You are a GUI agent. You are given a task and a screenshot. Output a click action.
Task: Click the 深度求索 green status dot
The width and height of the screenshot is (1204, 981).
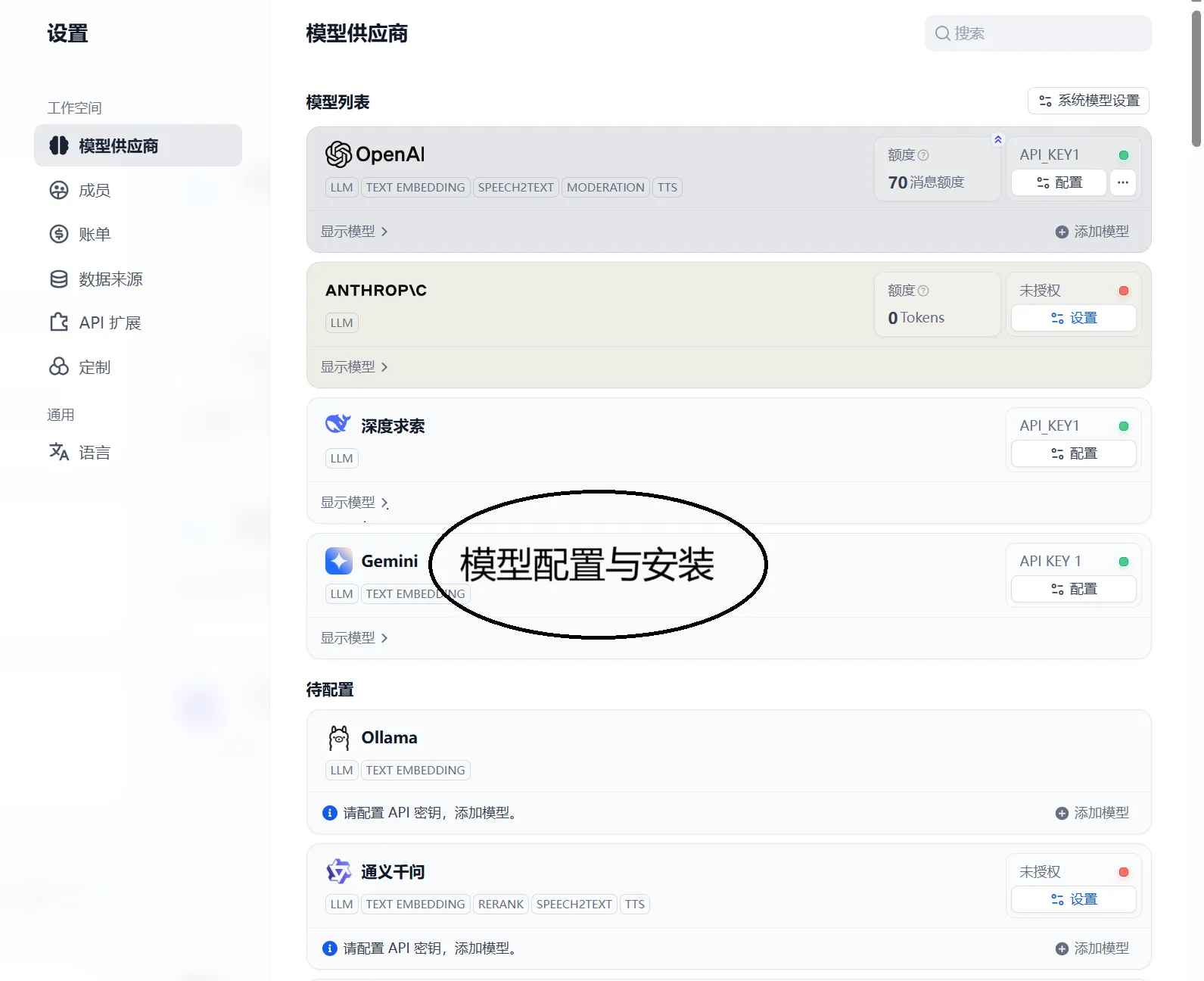pyautogui.click(x=1124, y=426)
